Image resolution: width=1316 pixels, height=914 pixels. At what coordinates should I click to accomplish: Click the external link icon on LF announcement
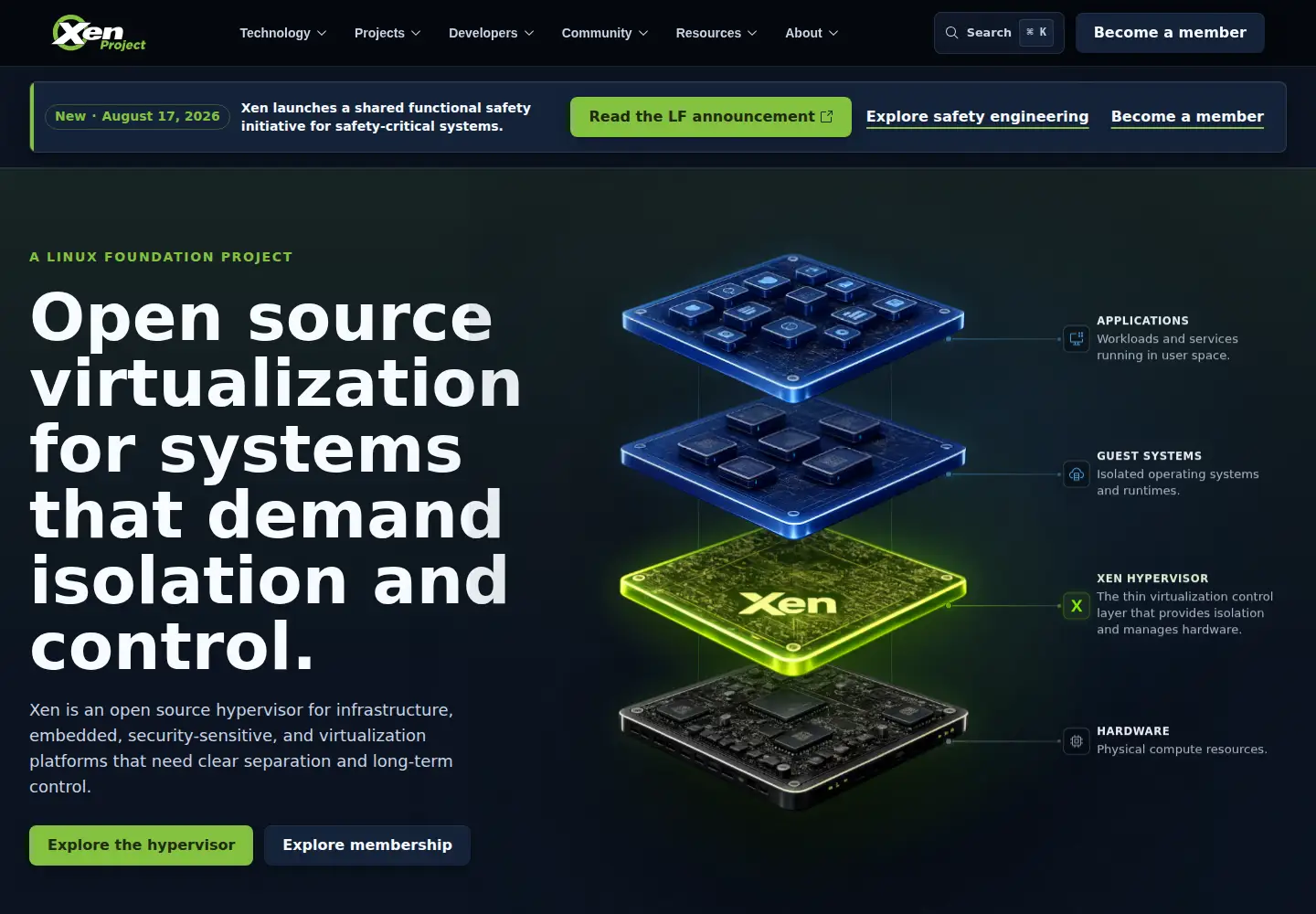(827, 117)
